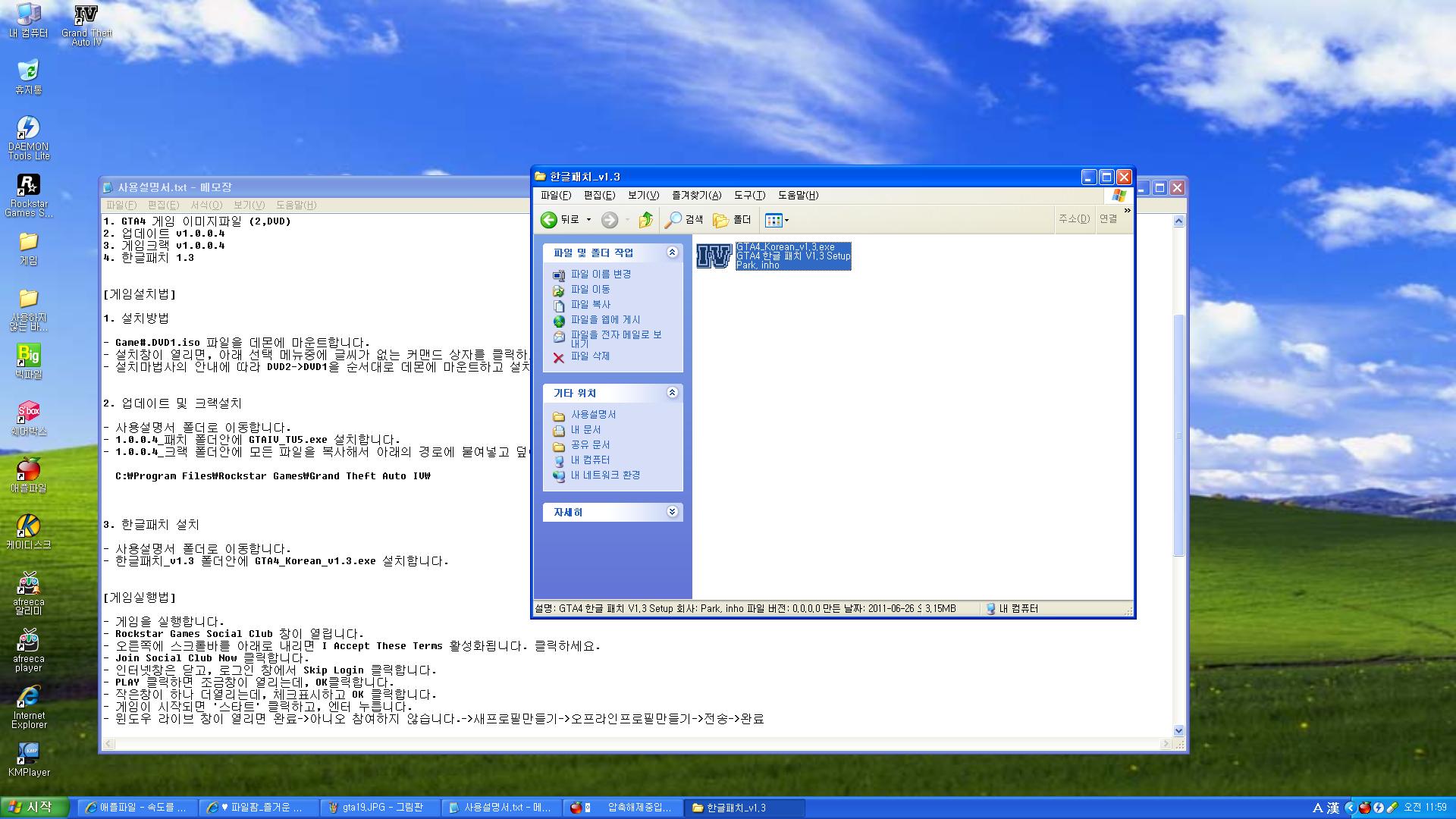Click 파일 이동 move file link
The width and height of the screenshot is (1456, 819).
pos(590,289)
